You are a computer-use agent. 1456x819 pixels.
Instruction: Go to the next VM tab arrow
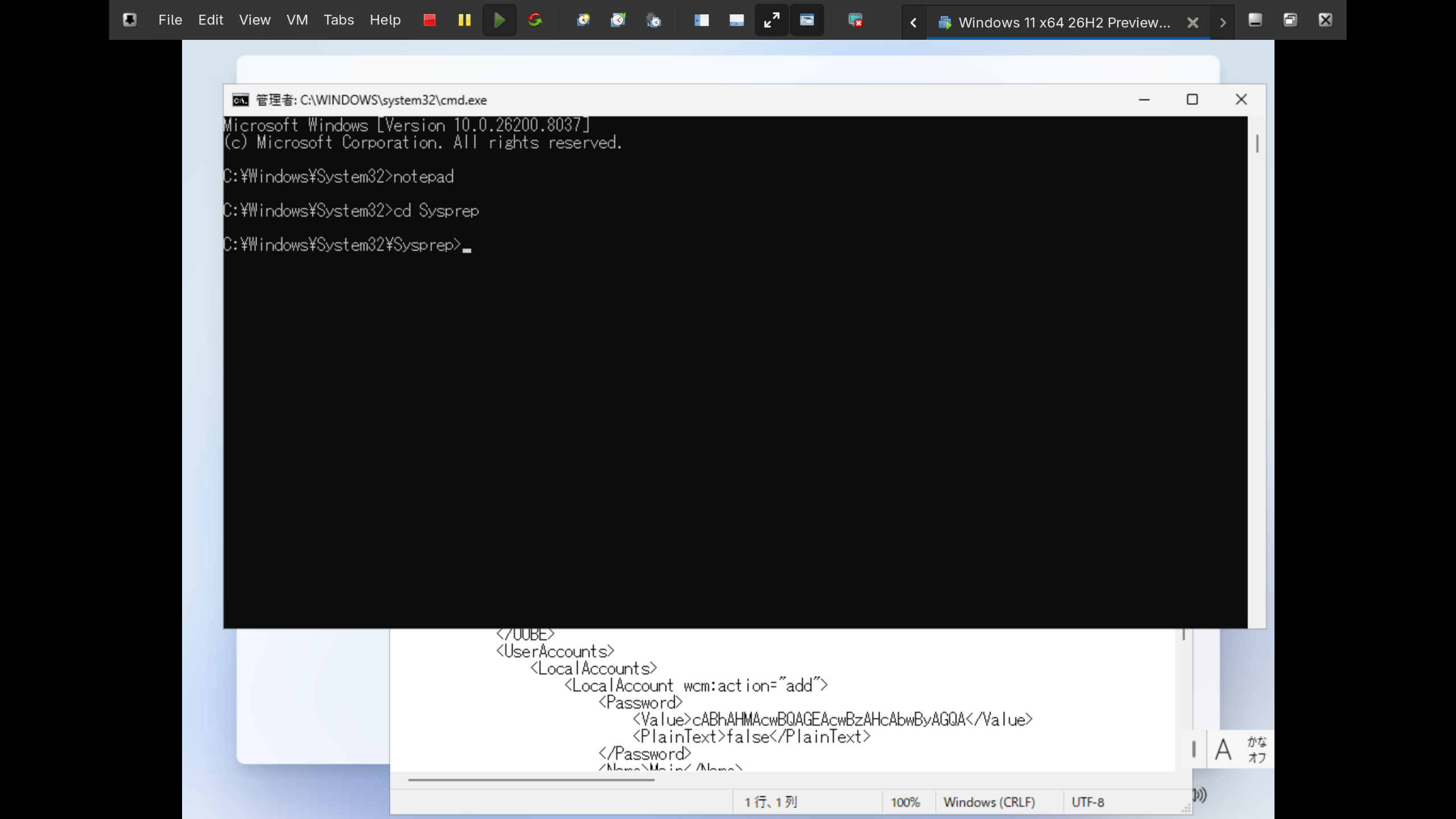(x=1223, y=23)
